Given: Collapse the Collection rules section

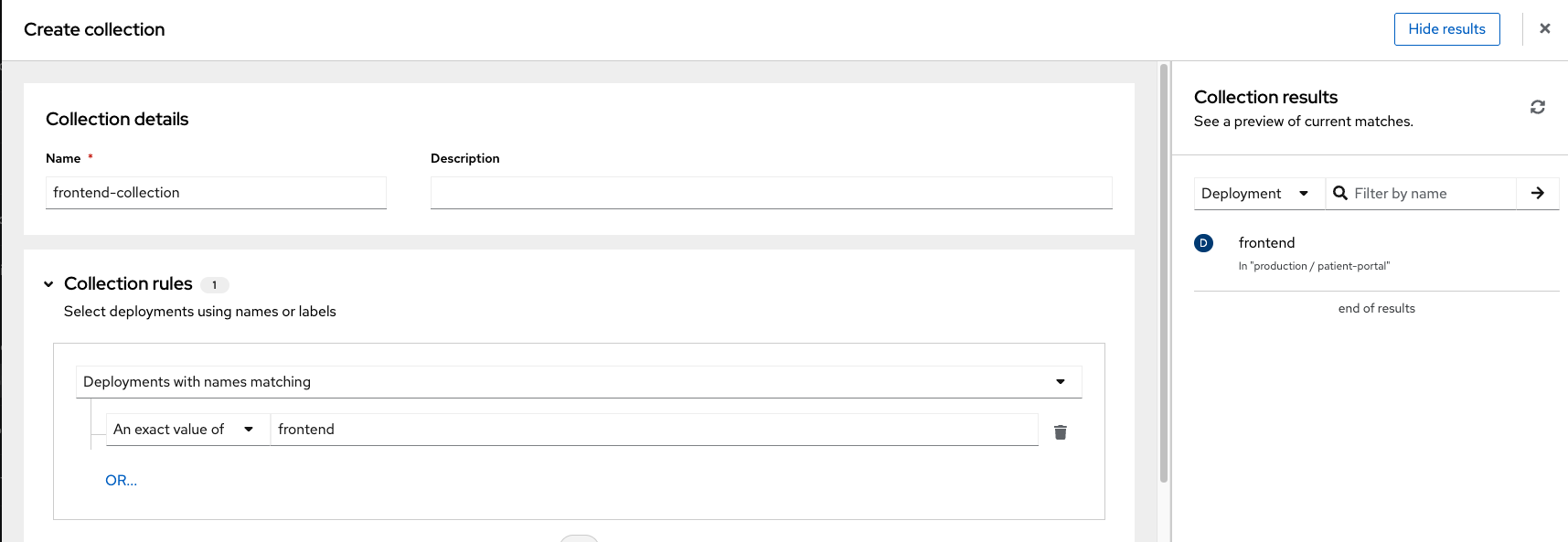Looking at the screenshot, I should click(x=48, y=284).
